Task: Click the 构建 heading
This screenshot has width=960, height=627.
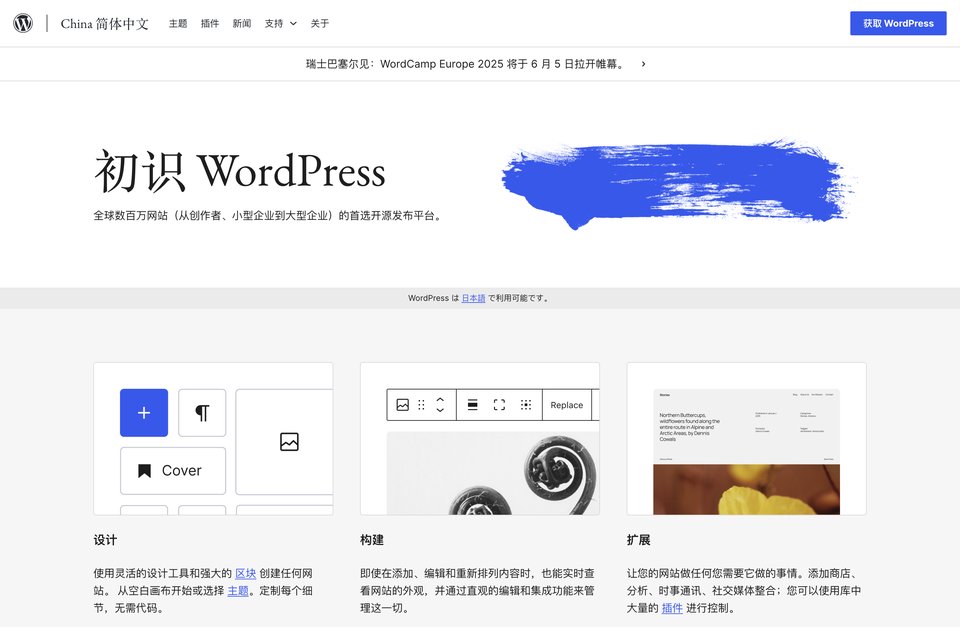Action: pos(372,539)
